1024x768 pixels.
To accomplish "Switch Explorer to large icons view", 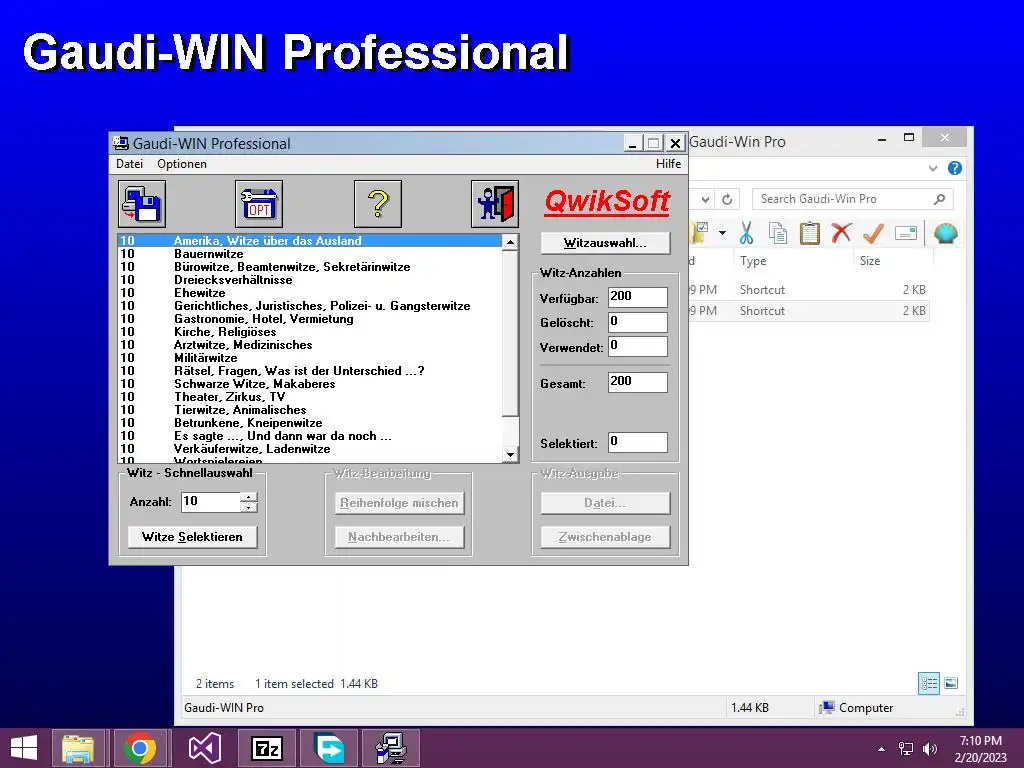I will [x=952, y=684].
